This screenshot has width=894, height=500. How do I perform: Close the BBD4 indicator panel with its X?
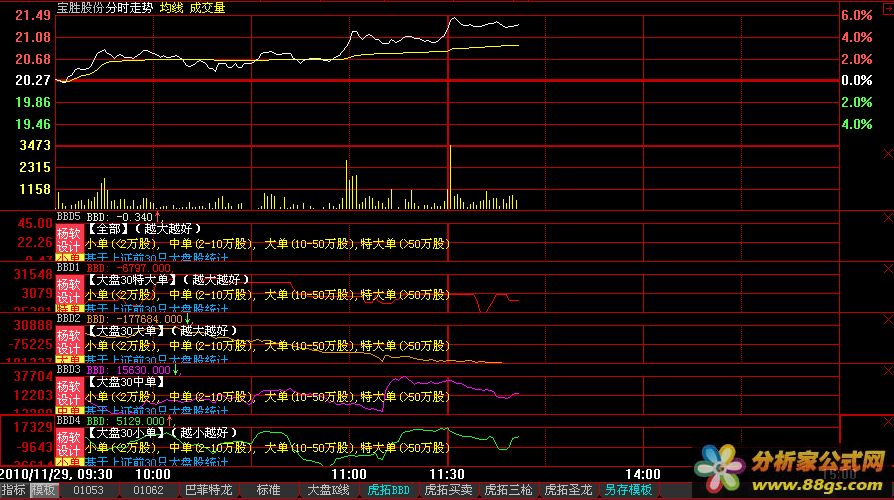[888, 422]
